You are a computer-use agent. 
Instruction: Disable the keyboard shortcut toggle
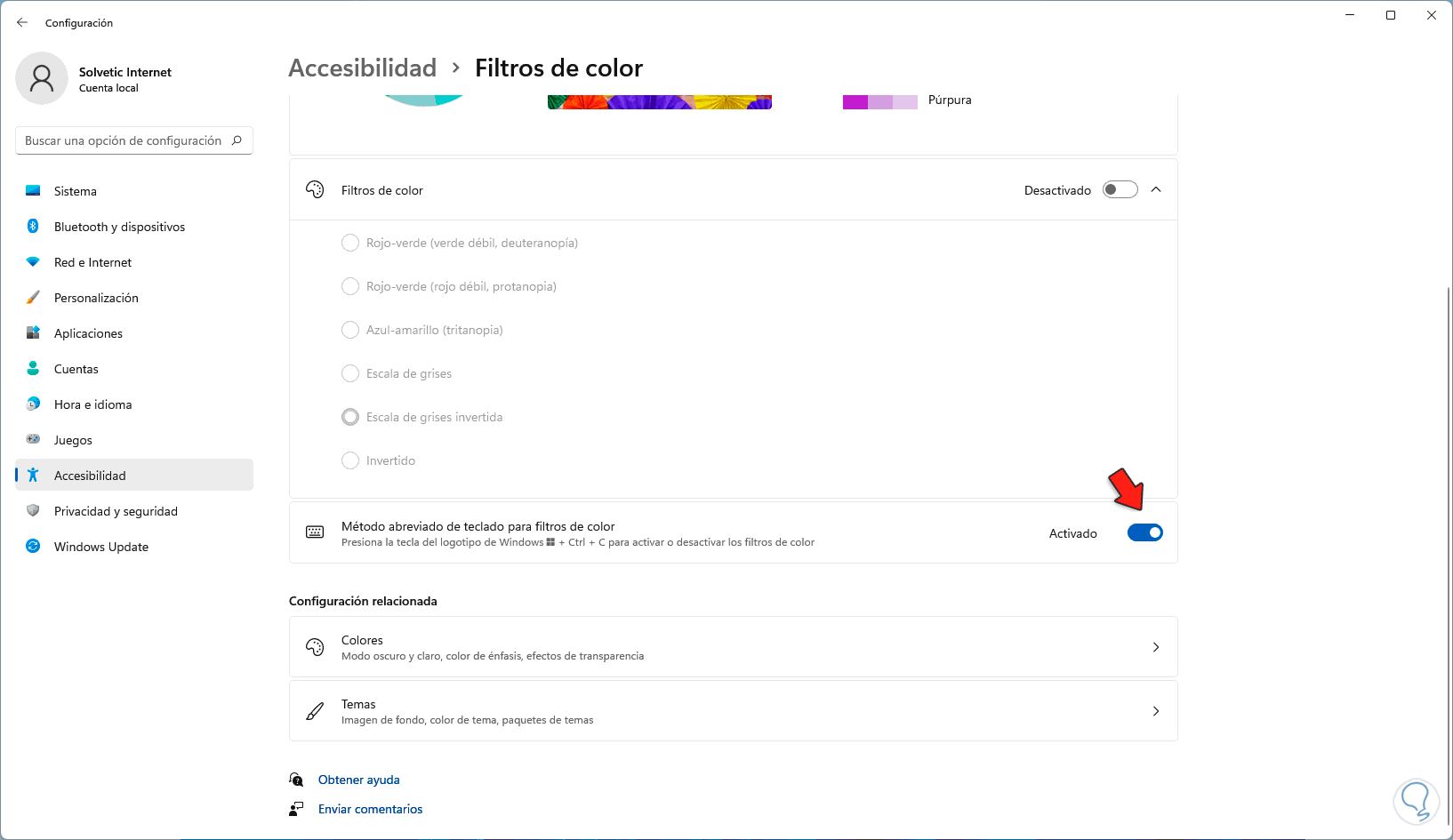pos(1144,532)
